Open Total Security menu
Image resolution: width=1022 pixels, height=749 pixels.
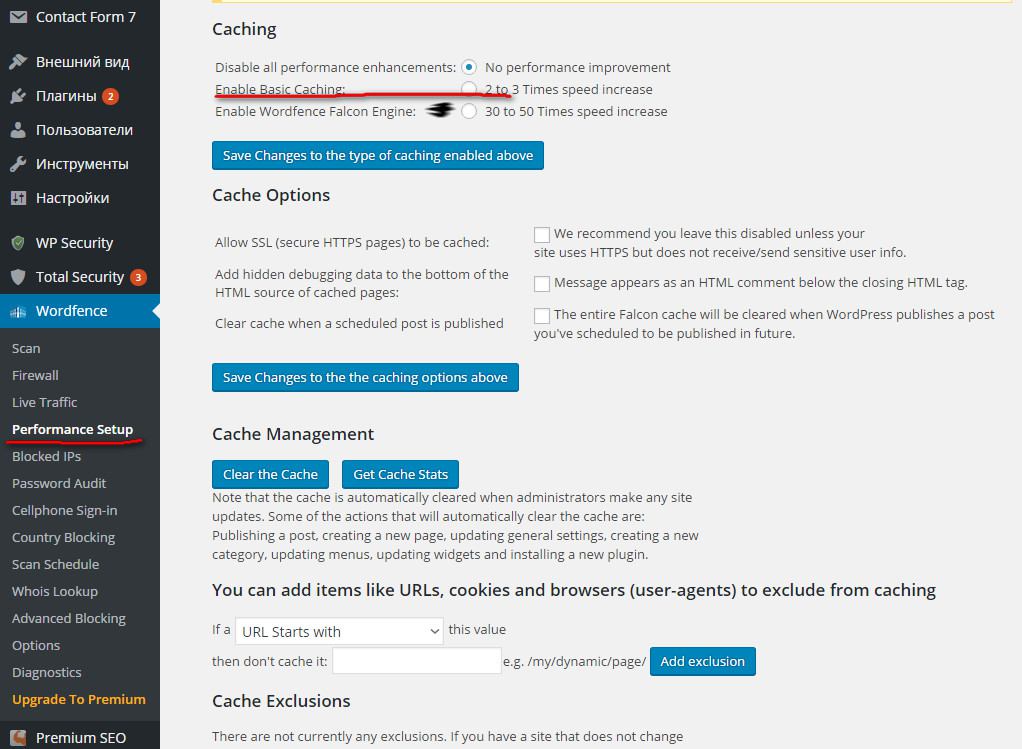point(80,277)
